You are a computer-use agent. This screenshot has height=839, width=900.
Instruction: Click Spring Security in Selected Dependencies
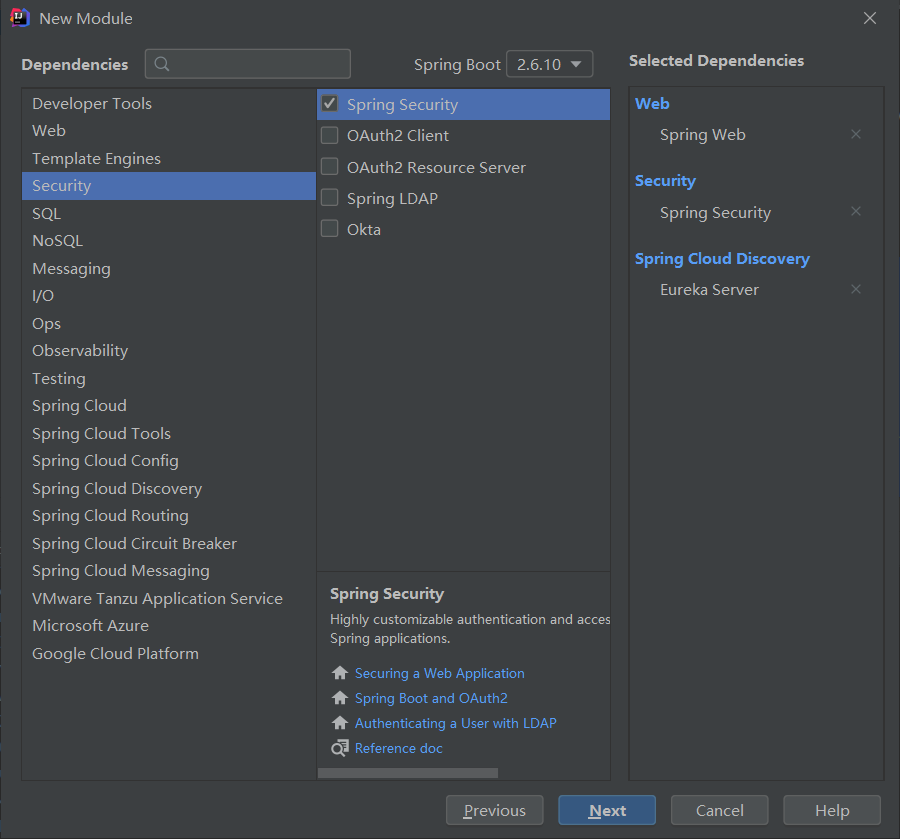[x=715, y=212]
